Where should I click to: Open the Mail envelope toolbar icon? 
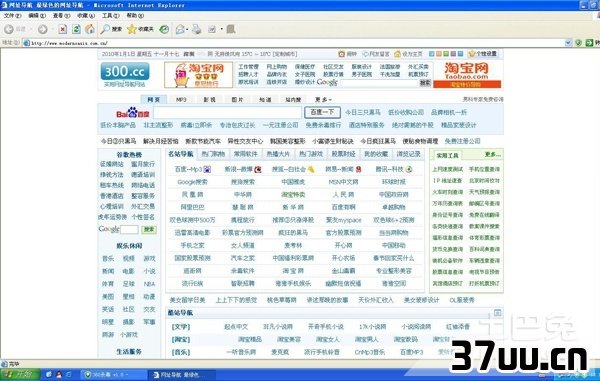180,29
